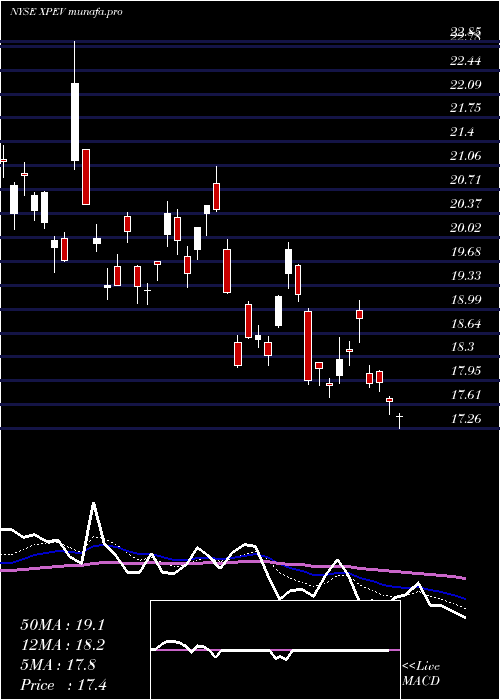Click the 50MA : 19.1 readout

coord(62,625)
